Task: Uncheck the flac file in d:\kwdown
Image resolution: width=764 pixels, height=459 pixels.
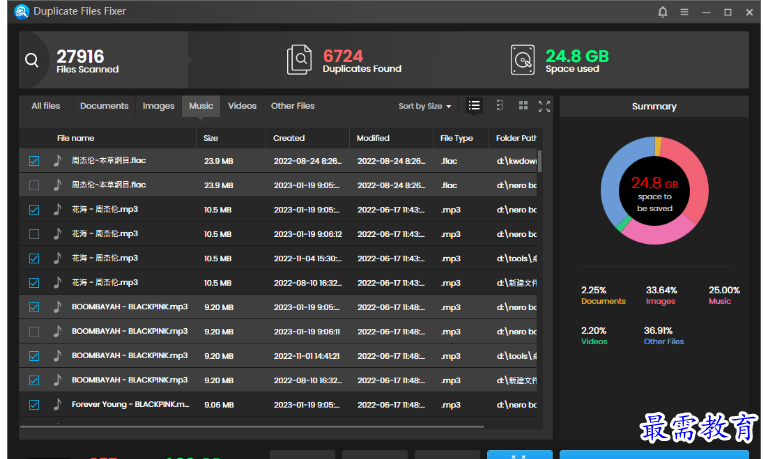Action: 34,161
